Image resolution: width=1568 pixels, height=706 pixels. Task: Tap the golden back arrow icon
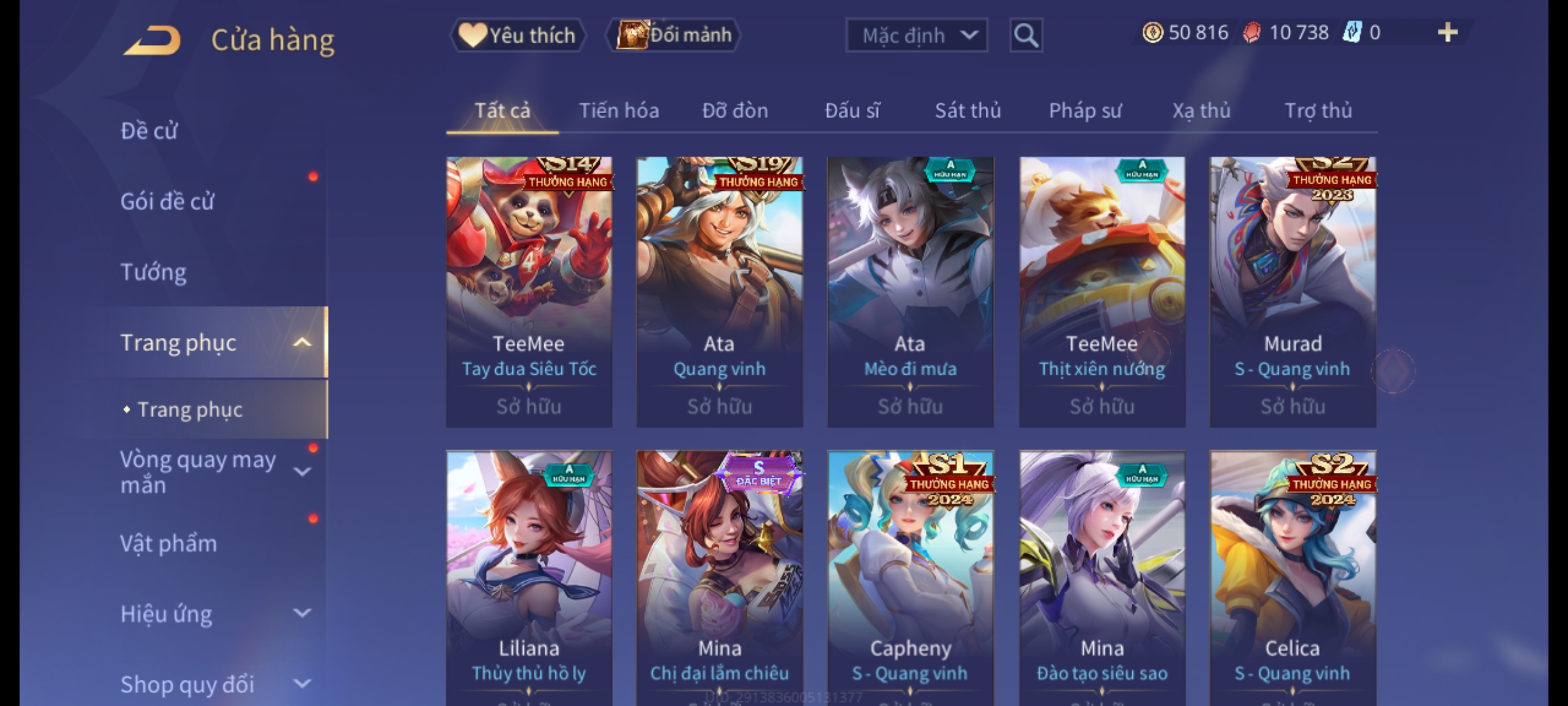pos(152,41)
